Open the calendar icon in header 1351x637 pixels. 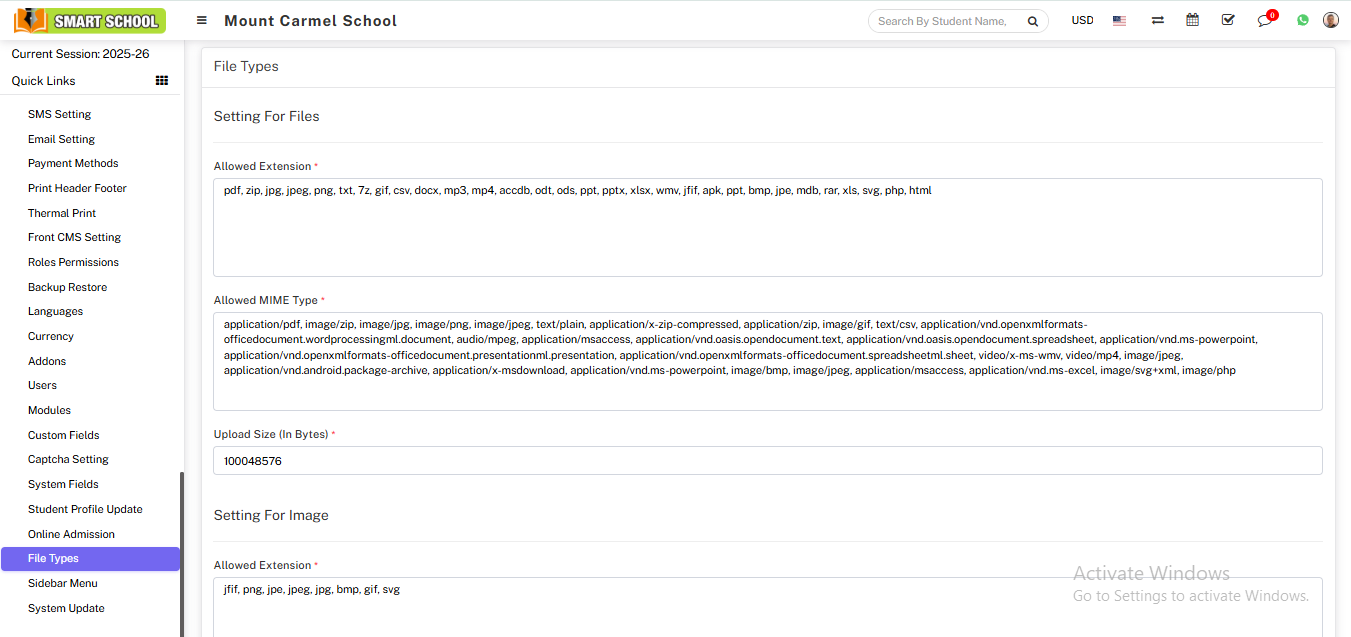click(1192, 20)
